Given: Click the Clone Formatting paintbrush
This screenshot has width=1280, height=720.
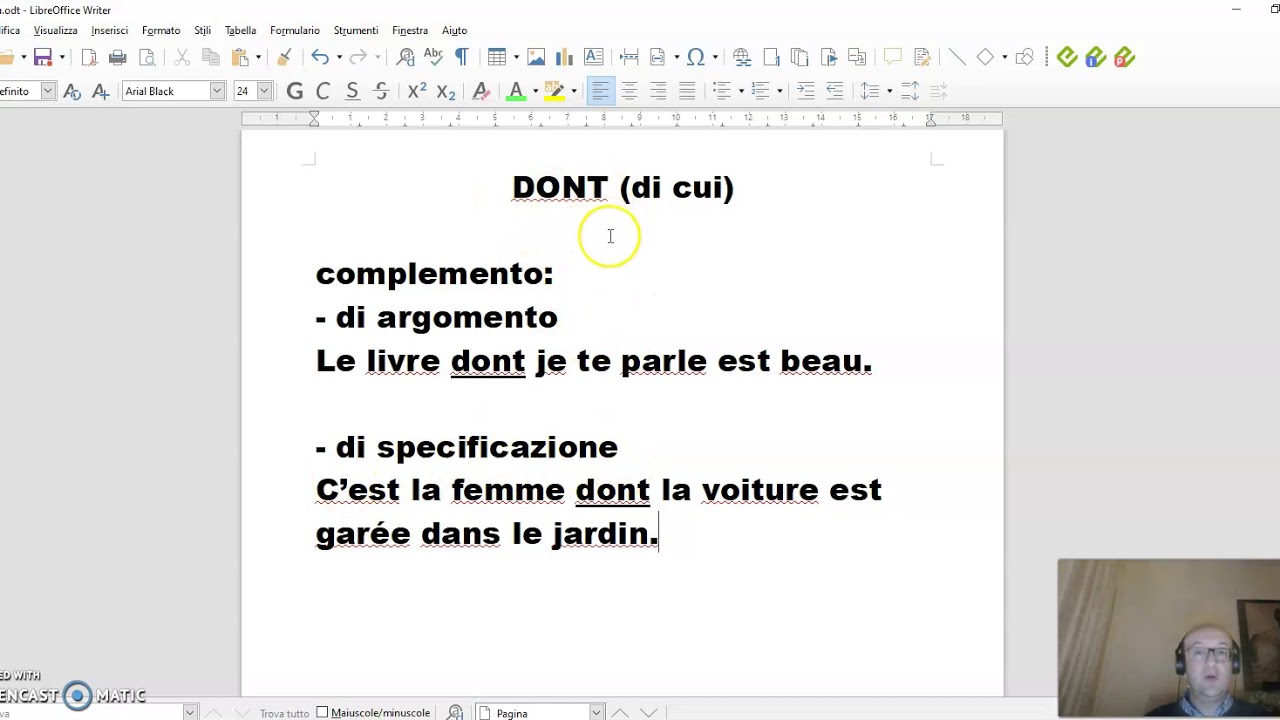Looking at the screenshot, I should pyautogui.click(x=284, y=57).
